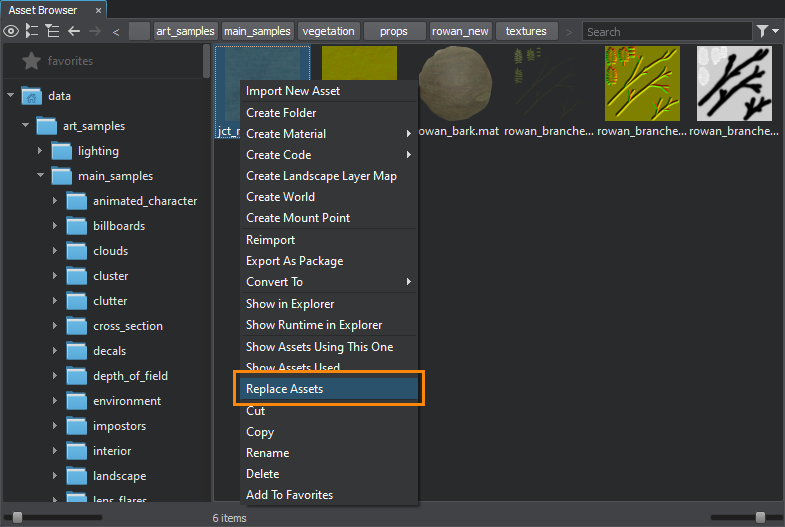Toggle the eye visibility icon in toolbar
This screenshot has width=785, height=527.
click(11, 31)
